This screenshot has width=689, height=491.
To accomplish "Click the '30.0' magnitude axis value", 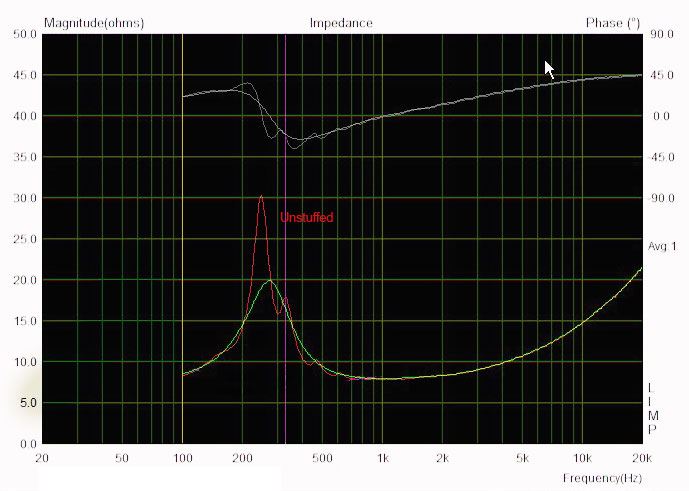I will pos(25,198).
